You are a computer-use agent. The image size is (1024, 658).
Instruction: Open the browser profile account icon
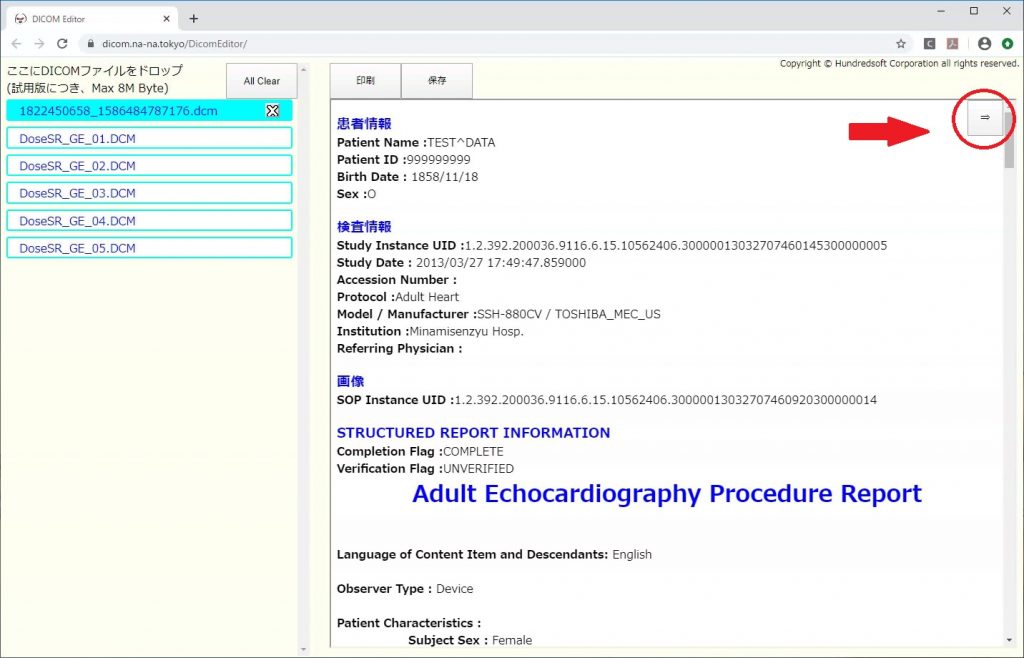pyautogui.click(x=984, y=44)
